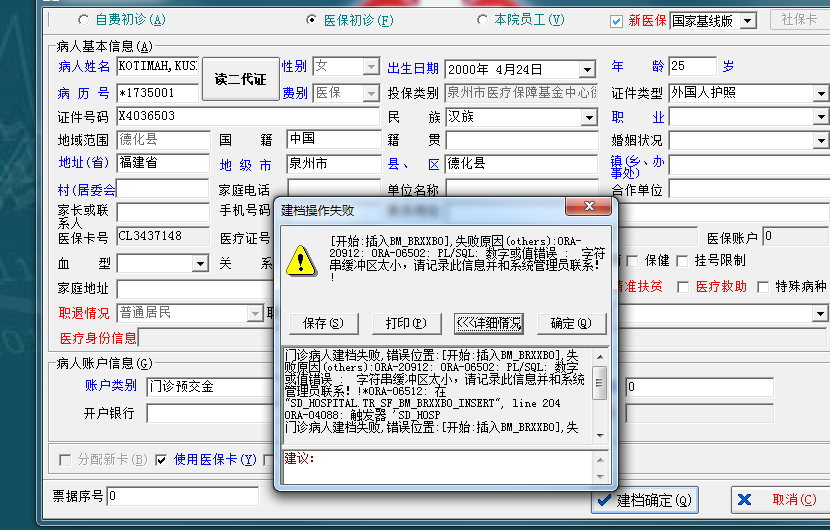The width and height of the screenshot is (830, 530).
Task: Click the 县、区 input field
Action: pyautogui.click(x=521, y=164)
